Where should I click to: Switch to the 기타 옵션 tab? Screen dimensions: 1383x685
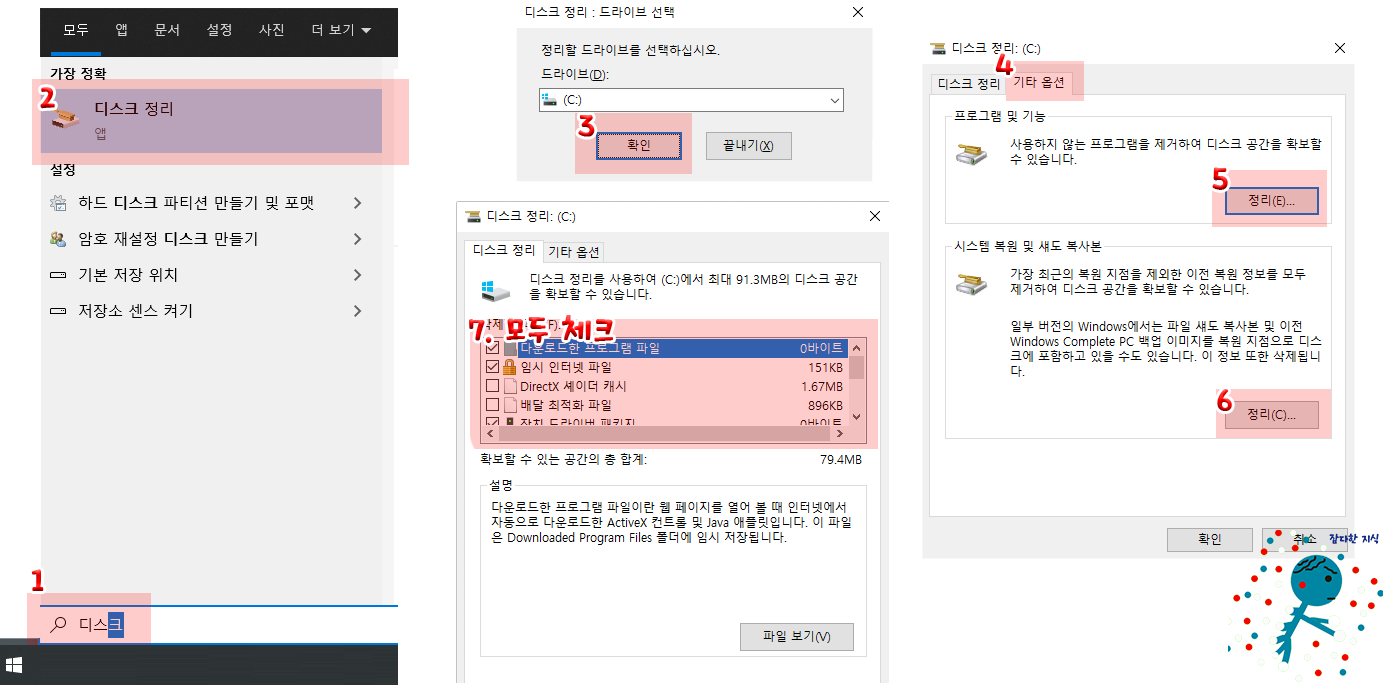pyautogui.click(x=1042, y=82)
